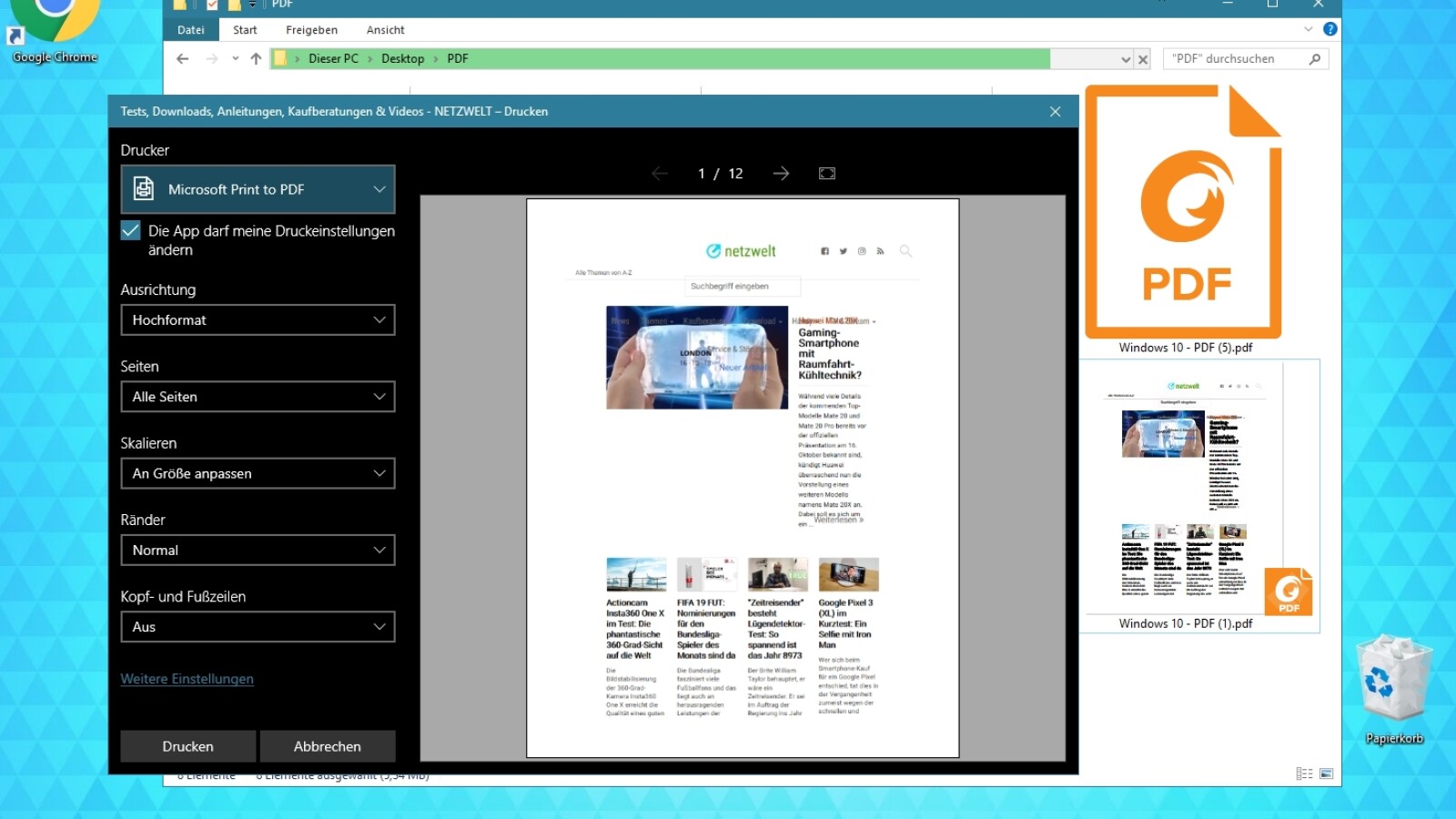Click the Abbrechen button
Screen dimensions: 1456x819
pyautogui.click(x=328, y=746)
